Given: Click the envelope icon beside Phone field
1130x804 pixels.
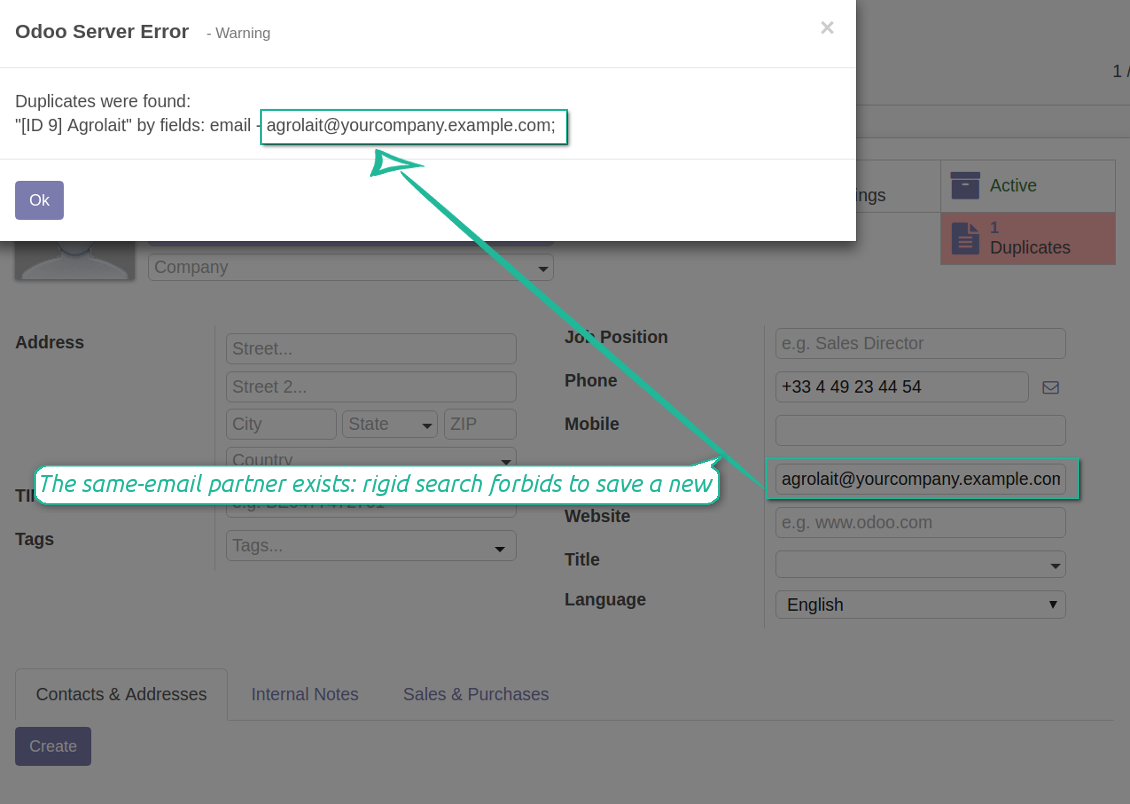Looking at the screenshot, I should coord(1050,387).
